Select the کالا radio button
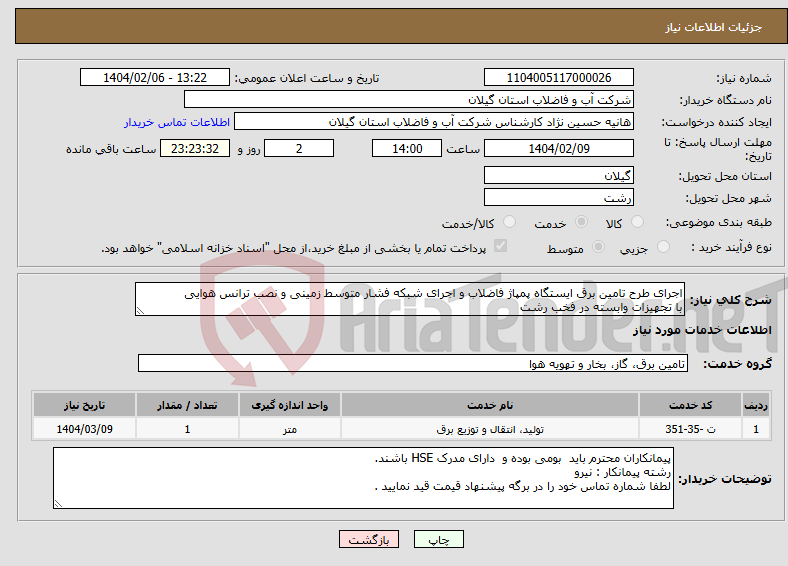This screenshot has width=788, height=566. pyautogui.click(x=637, y=222)
